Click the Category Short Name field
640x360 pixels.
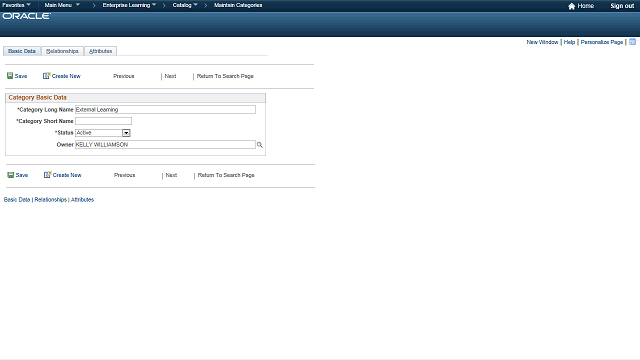(103, 121)
